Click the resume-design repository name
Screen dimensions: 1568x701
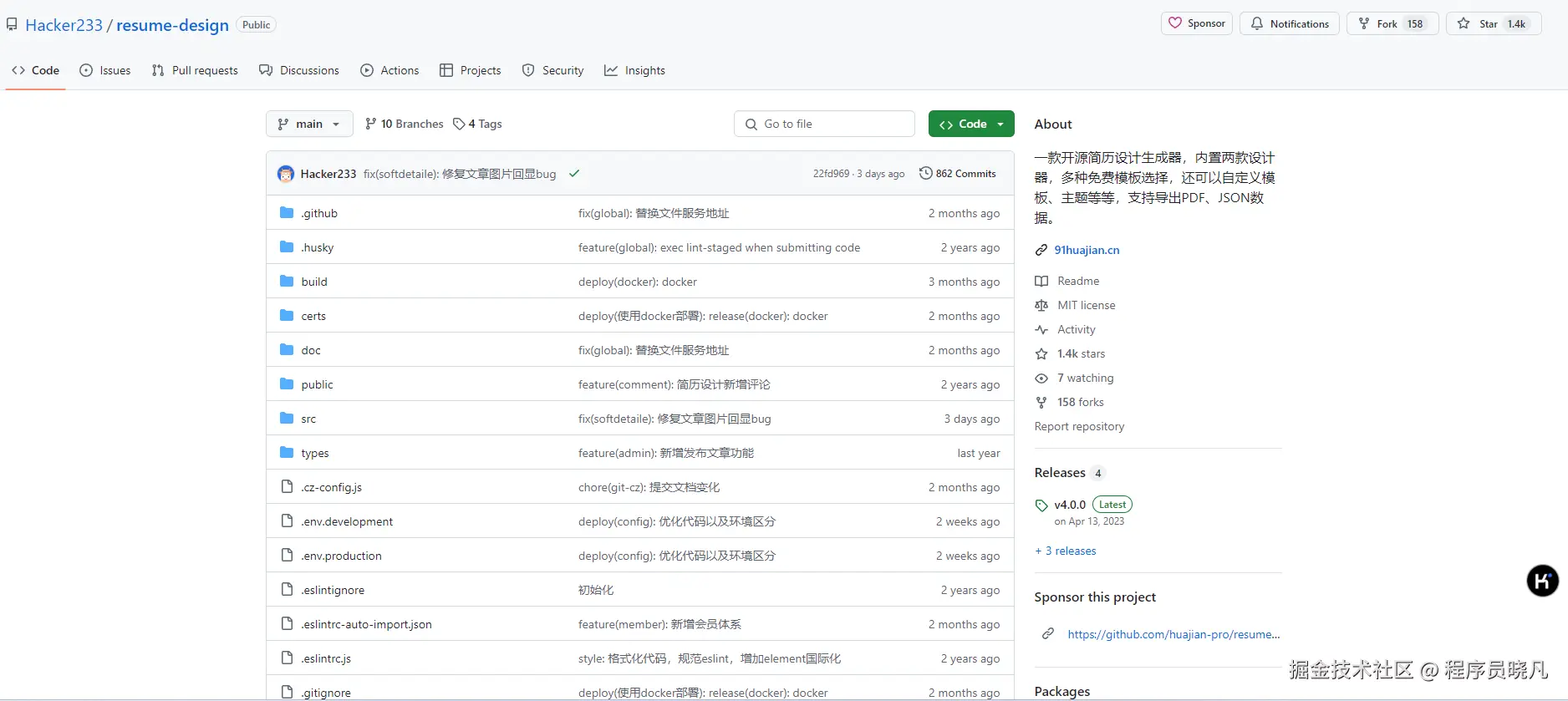pyautogui.click(x=172, y=25)
